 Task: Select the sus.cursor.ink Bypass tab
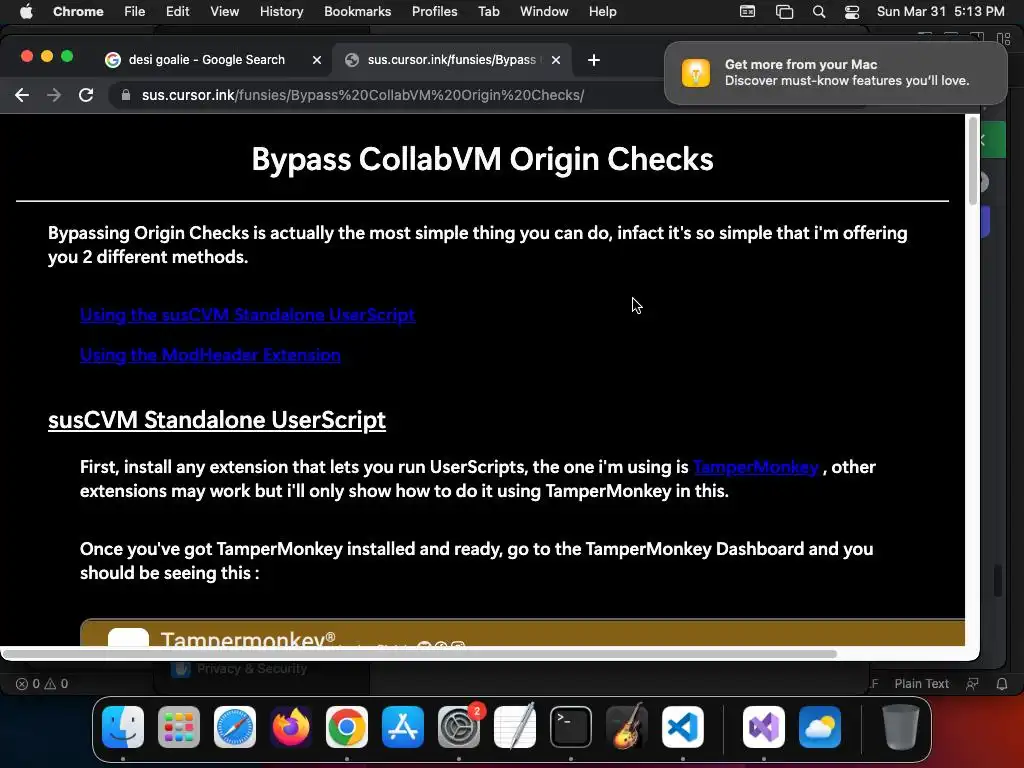click(451, 60)
